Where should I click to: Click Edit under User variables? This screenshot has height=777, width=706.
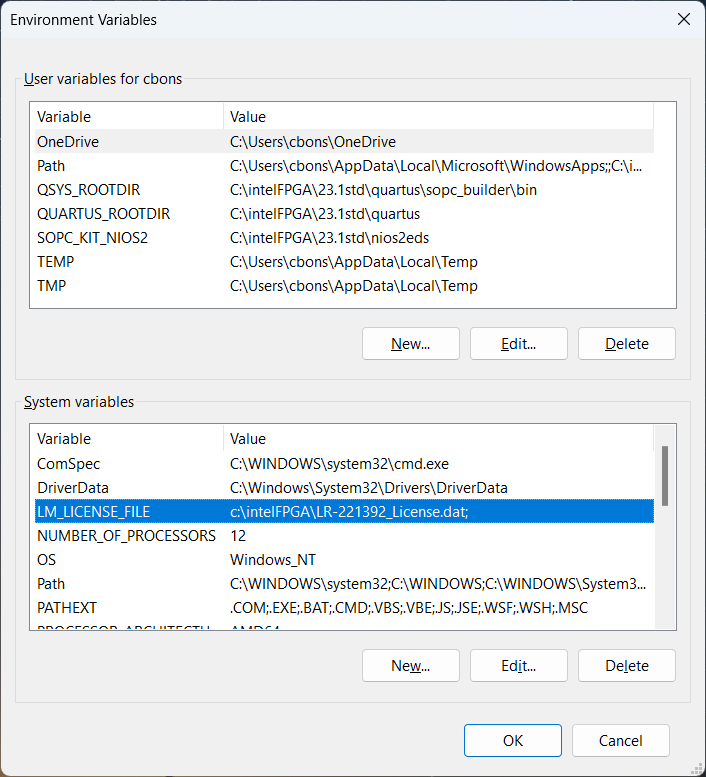point(518,343)
